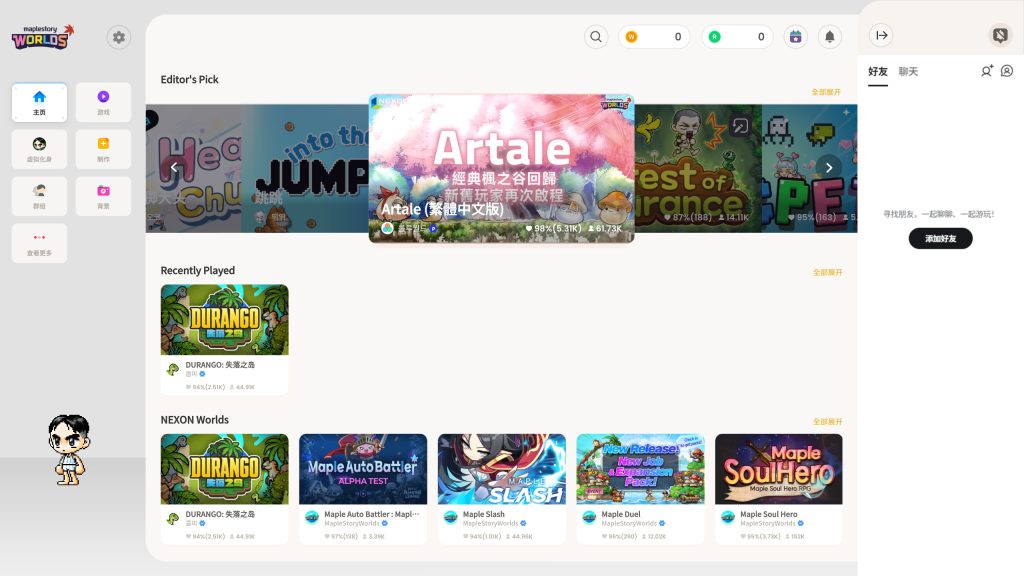Open the search magnifier icon
This screenshot has width=1024, height=576.
pos(596,37)
